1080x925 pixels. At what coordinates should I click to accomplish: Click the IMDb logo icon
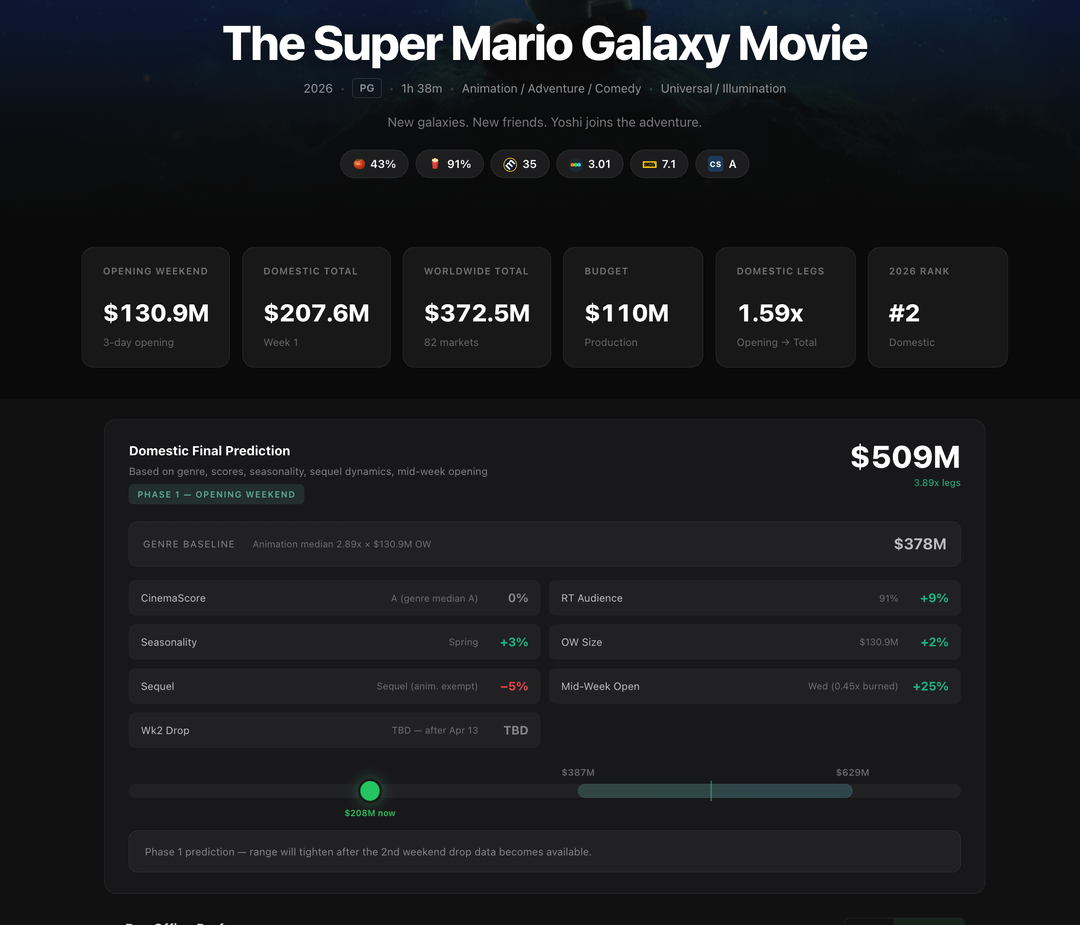650,164
